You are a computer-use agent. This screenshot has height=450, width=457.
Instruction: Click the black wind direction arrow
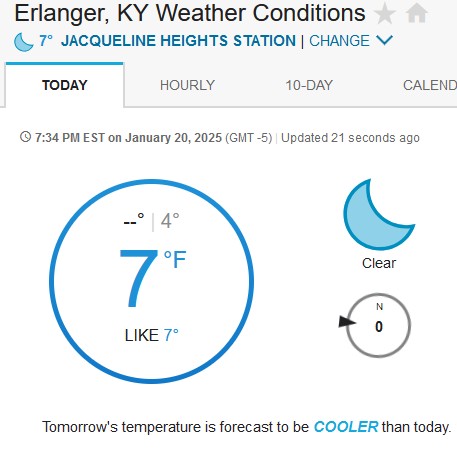pyautogui.click(x=347, y=322)
